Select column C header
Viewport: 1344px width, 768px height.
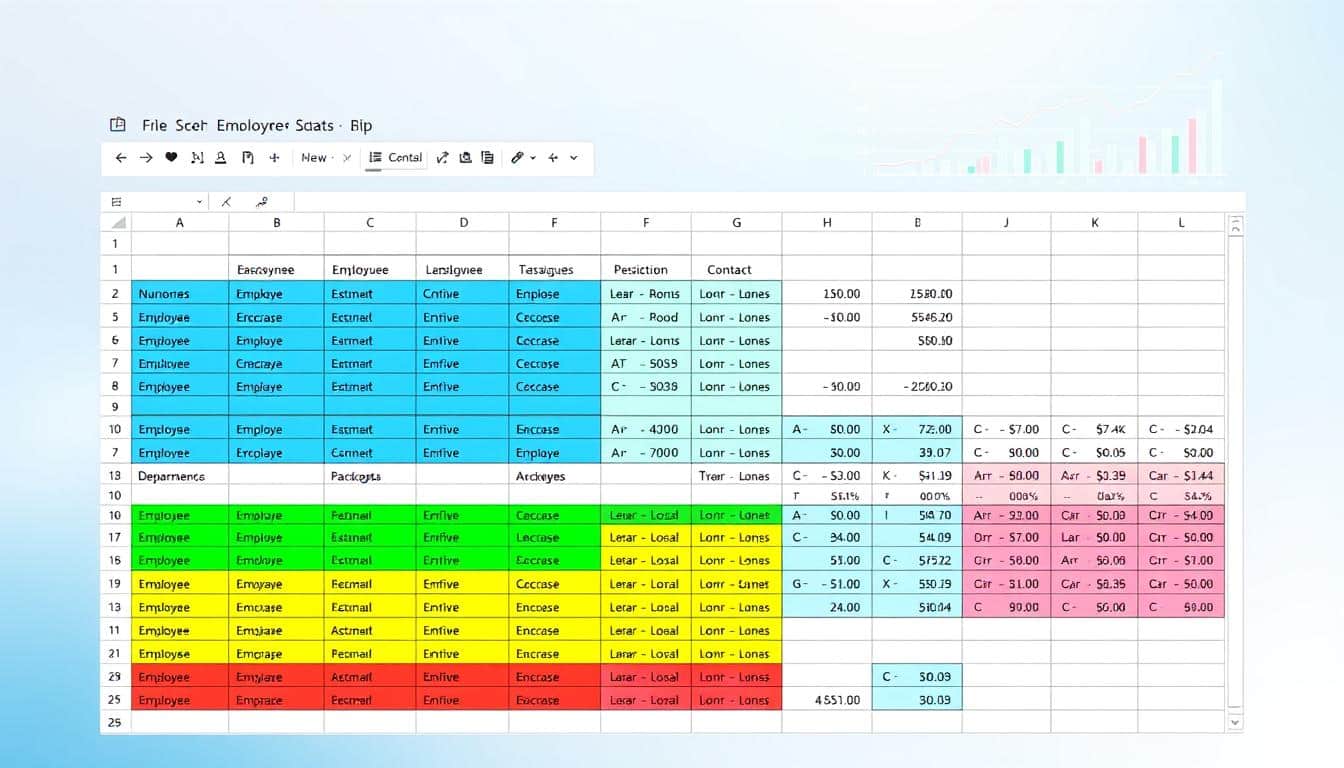point(370,223)
